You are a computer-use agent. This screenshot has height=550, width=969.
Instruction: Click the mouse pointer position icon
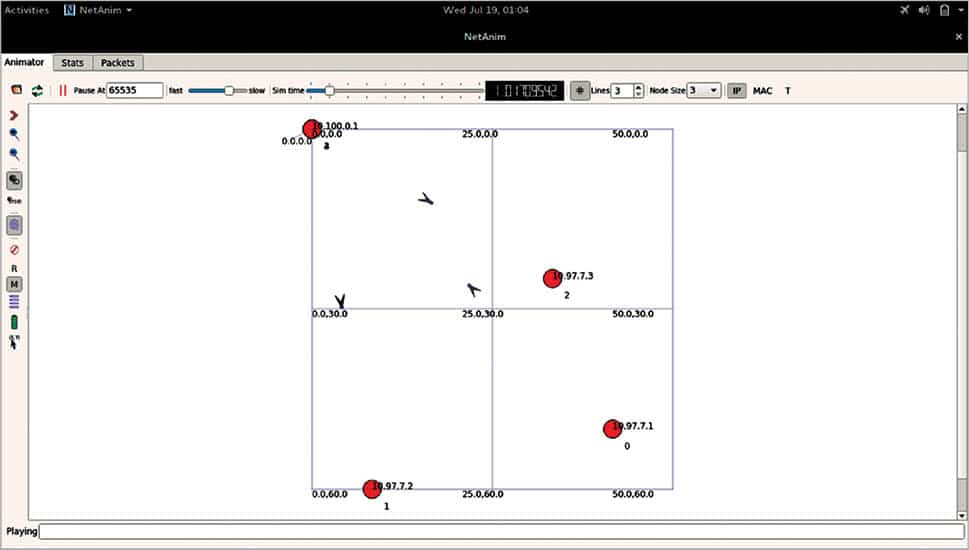pos(14,342)
